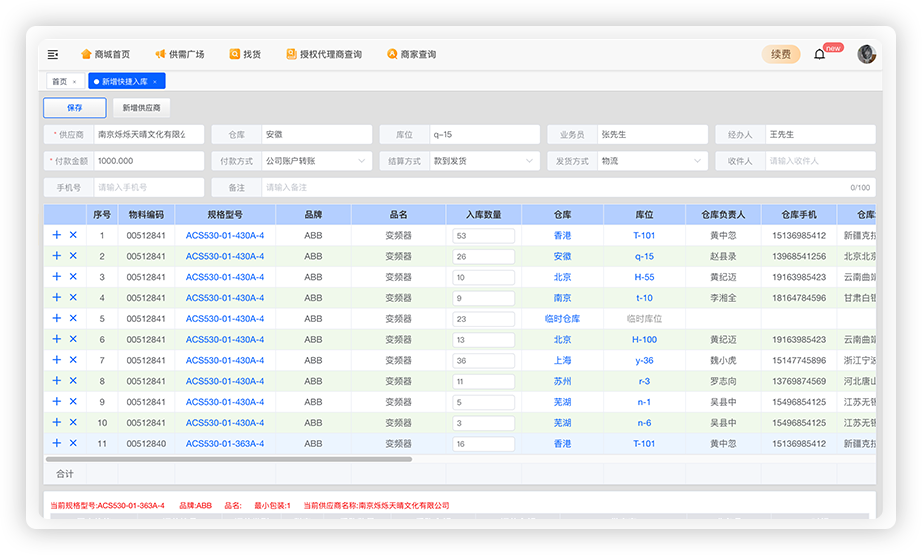Add a row after row 1 with plus icon
The width and height of the screenshot is (922, 555).
tap(56, 235)
